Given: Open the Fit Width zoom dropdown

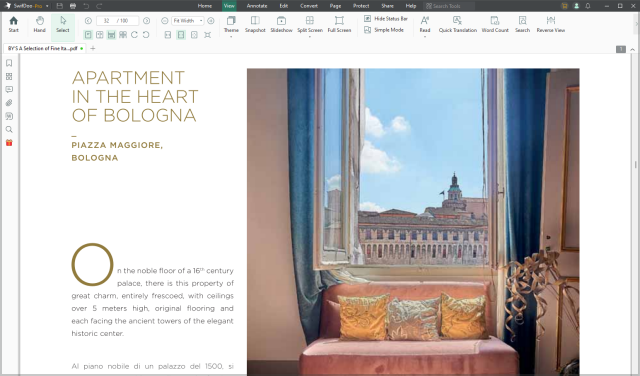Looking at the screenshot, I should [187, 21].
